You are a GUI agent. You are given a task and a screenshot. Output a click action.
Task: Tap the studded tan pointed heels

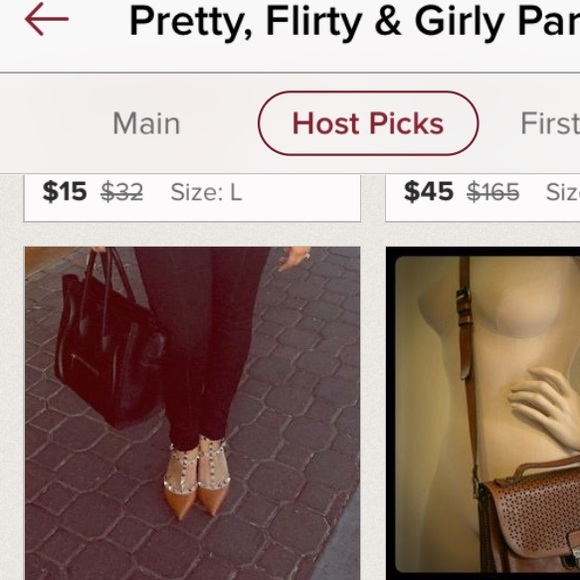[197, 477]
